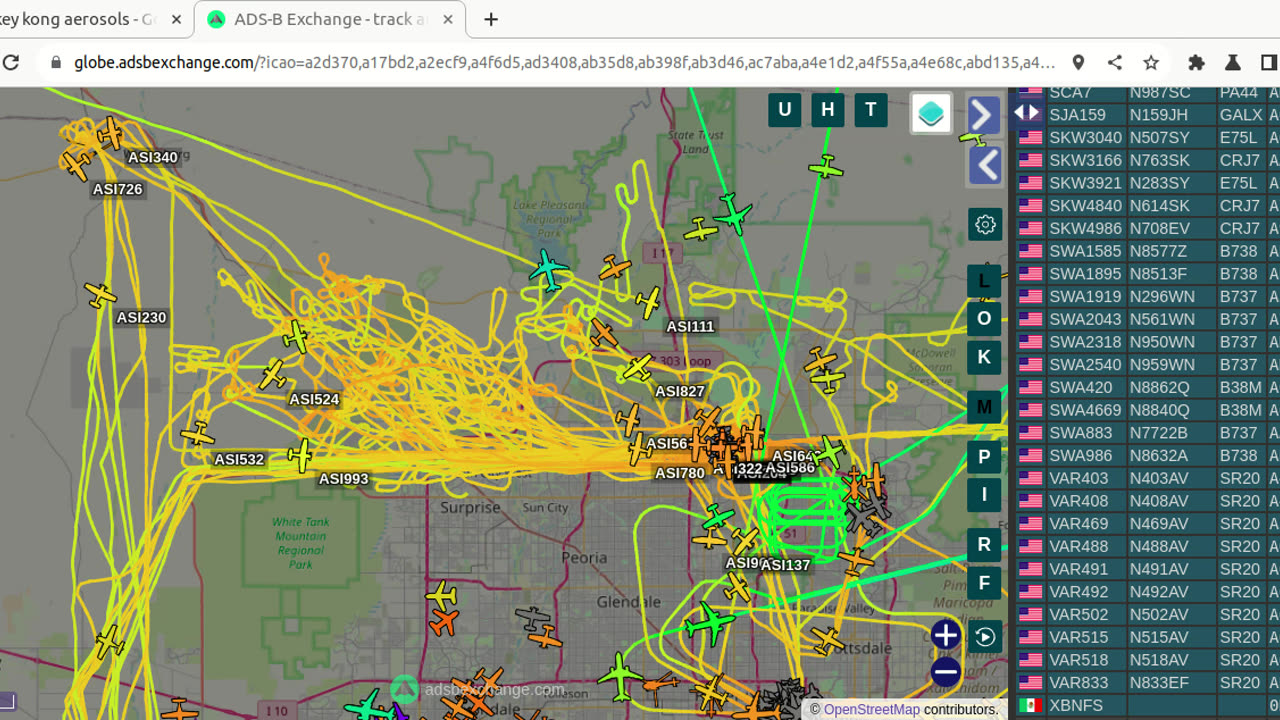Click the ASI780 label on the map

pos(680,473)
